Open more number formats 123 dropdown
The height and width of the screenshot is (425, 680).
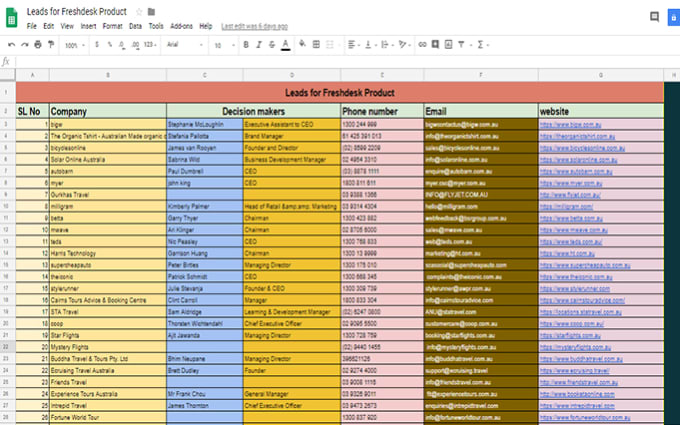pos(150,45)
